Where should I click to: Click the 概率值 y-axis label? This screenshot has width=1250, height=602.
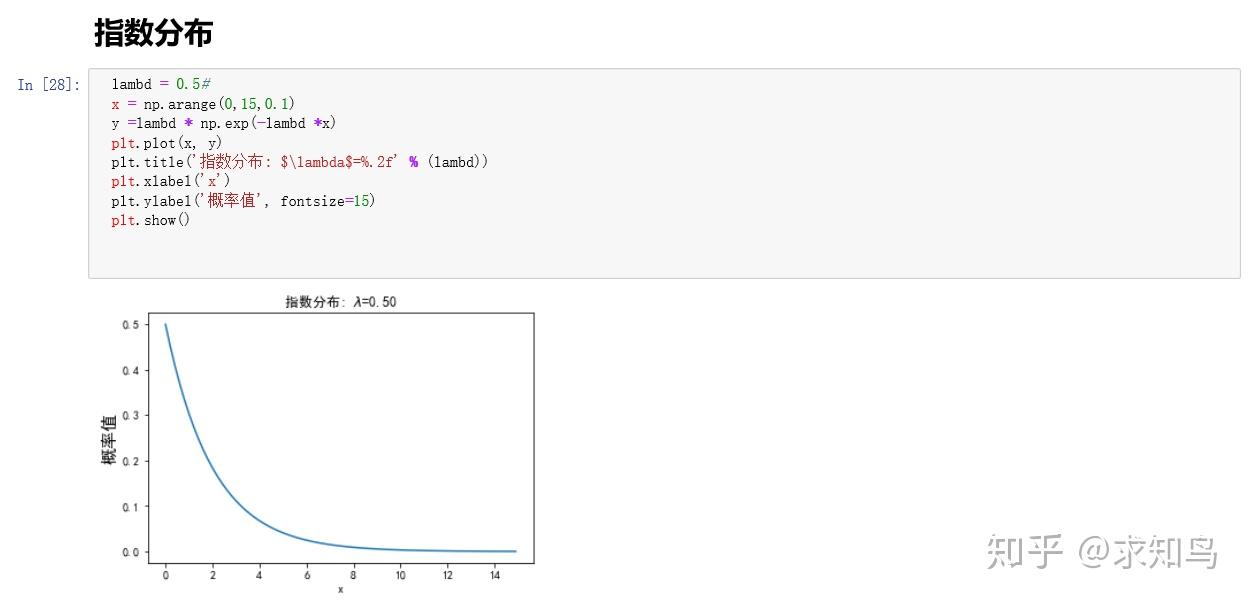click(109, 439)
